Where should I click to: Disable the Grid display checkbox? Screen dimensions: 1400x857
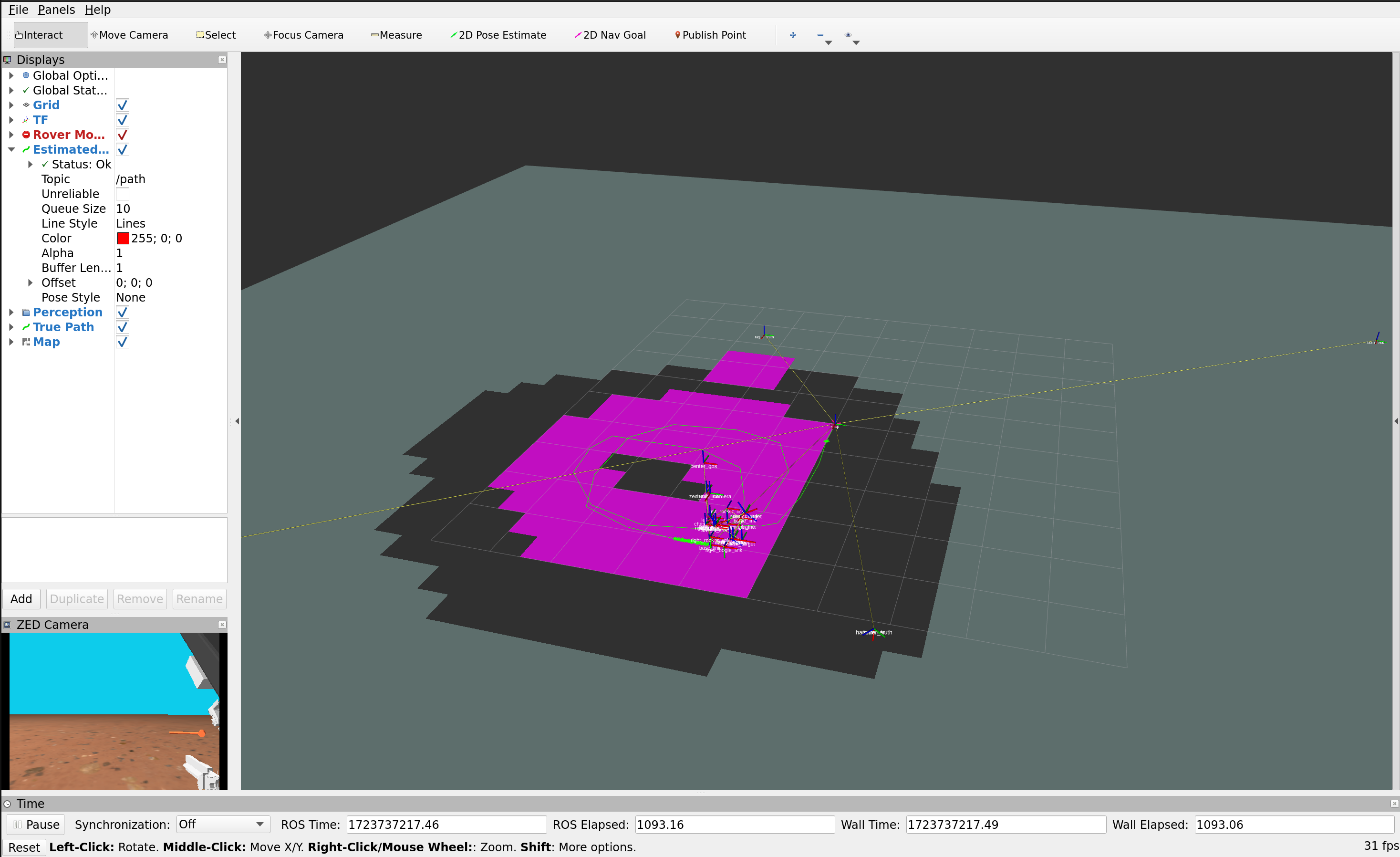pyautogui.click(x=122, y=105)
